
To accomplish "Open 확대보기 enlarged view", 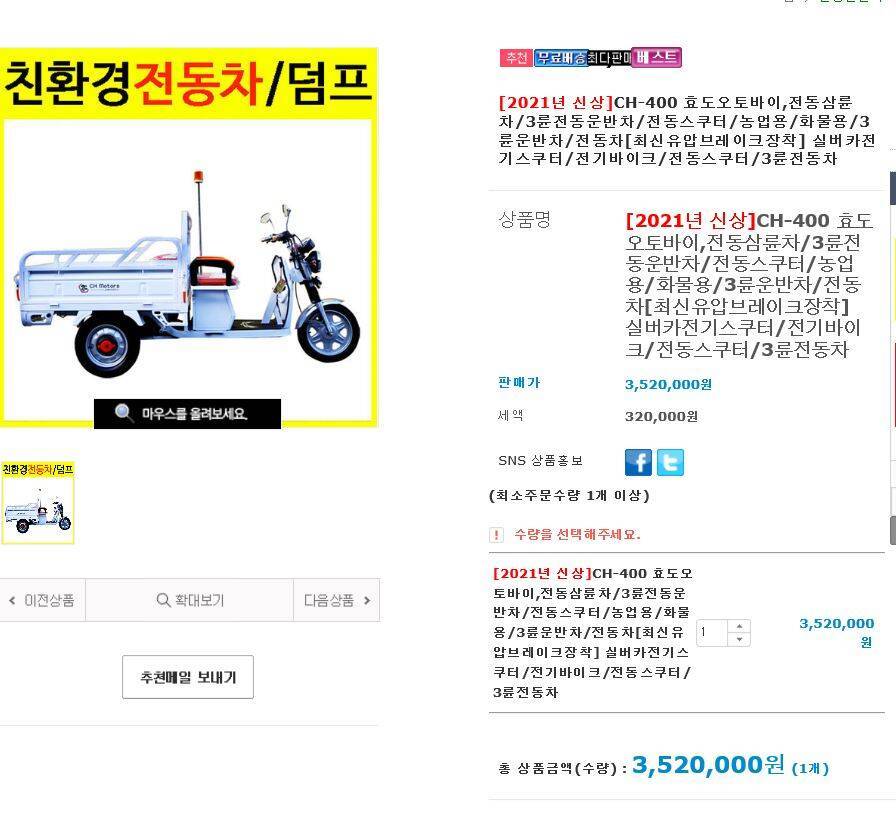I will pyautogui.click(x=189, y=600).
